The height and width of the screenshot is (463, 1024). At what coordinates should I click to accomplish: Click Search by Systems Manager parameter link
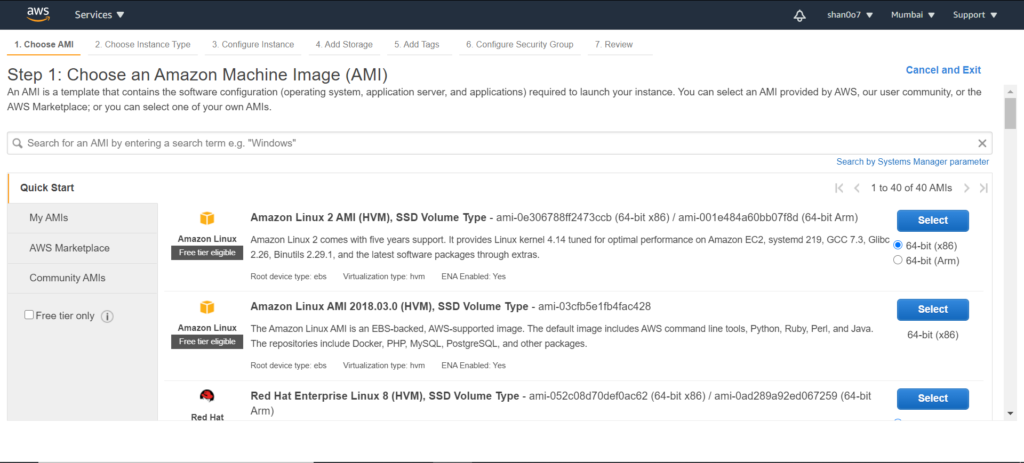912,161
